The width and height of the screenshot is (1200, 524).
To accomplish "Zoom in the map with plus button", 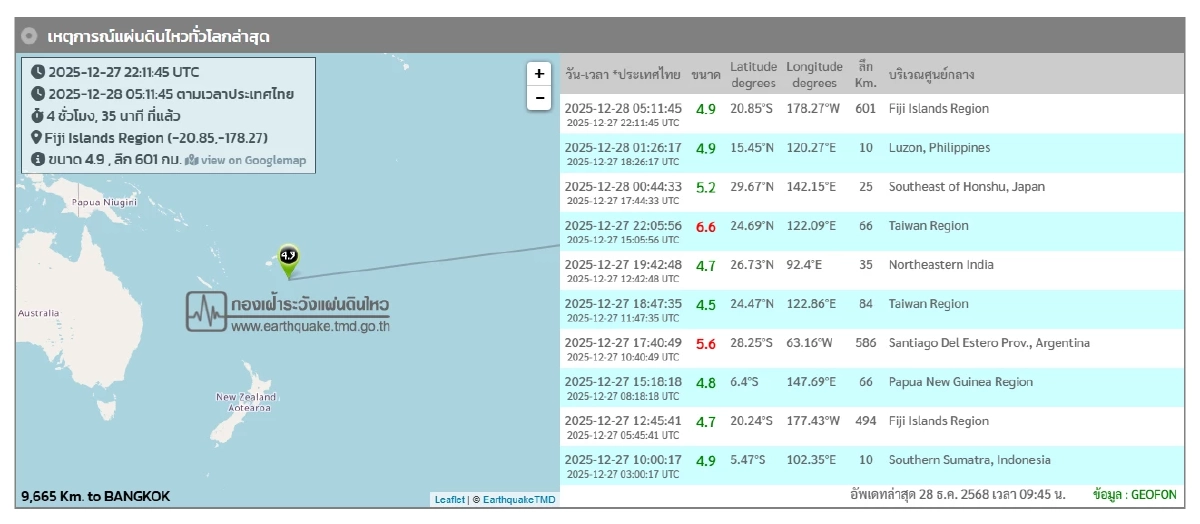I will tap(539, 74).
